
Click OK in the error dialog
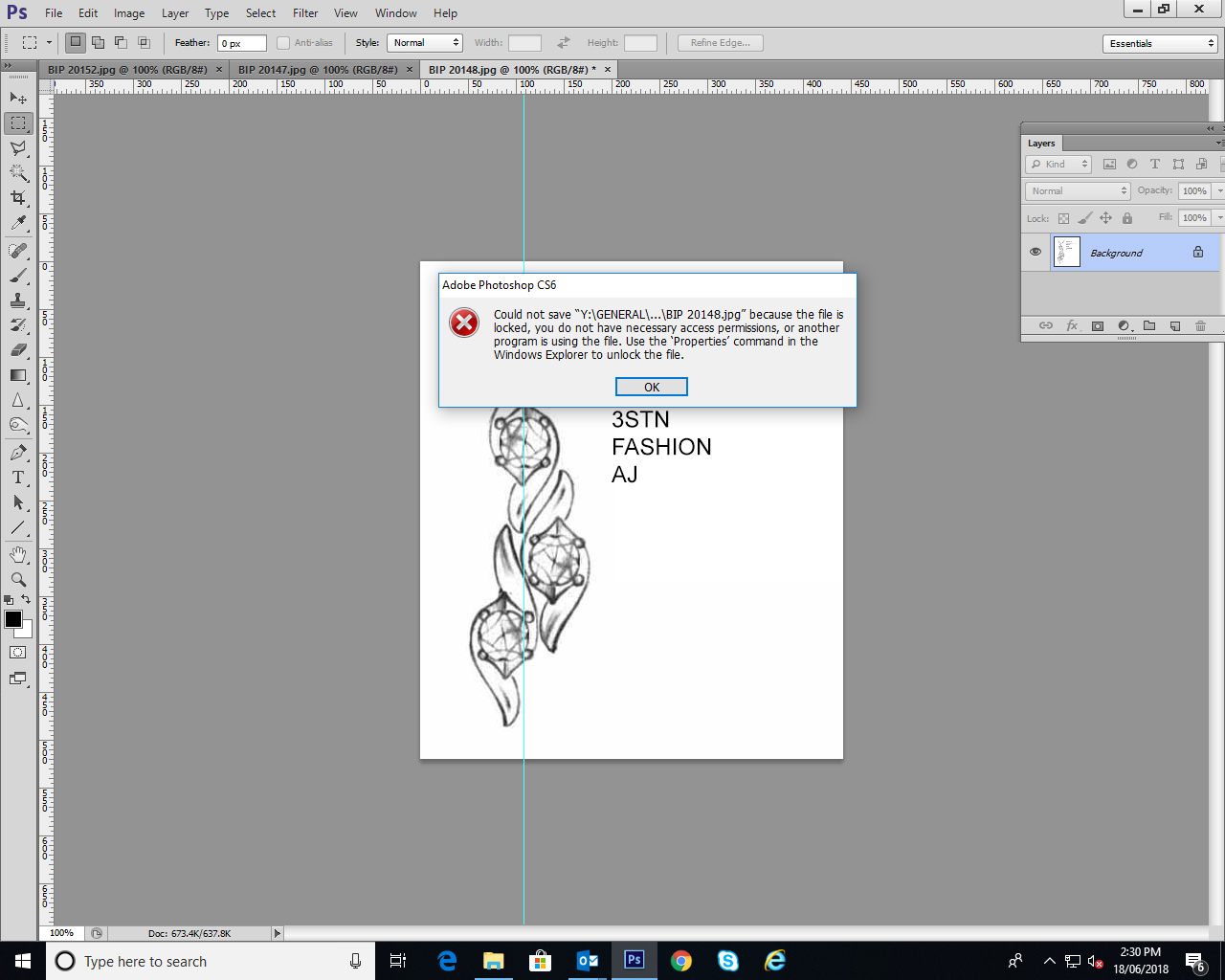pyautogui.click(x=652, y=387)
